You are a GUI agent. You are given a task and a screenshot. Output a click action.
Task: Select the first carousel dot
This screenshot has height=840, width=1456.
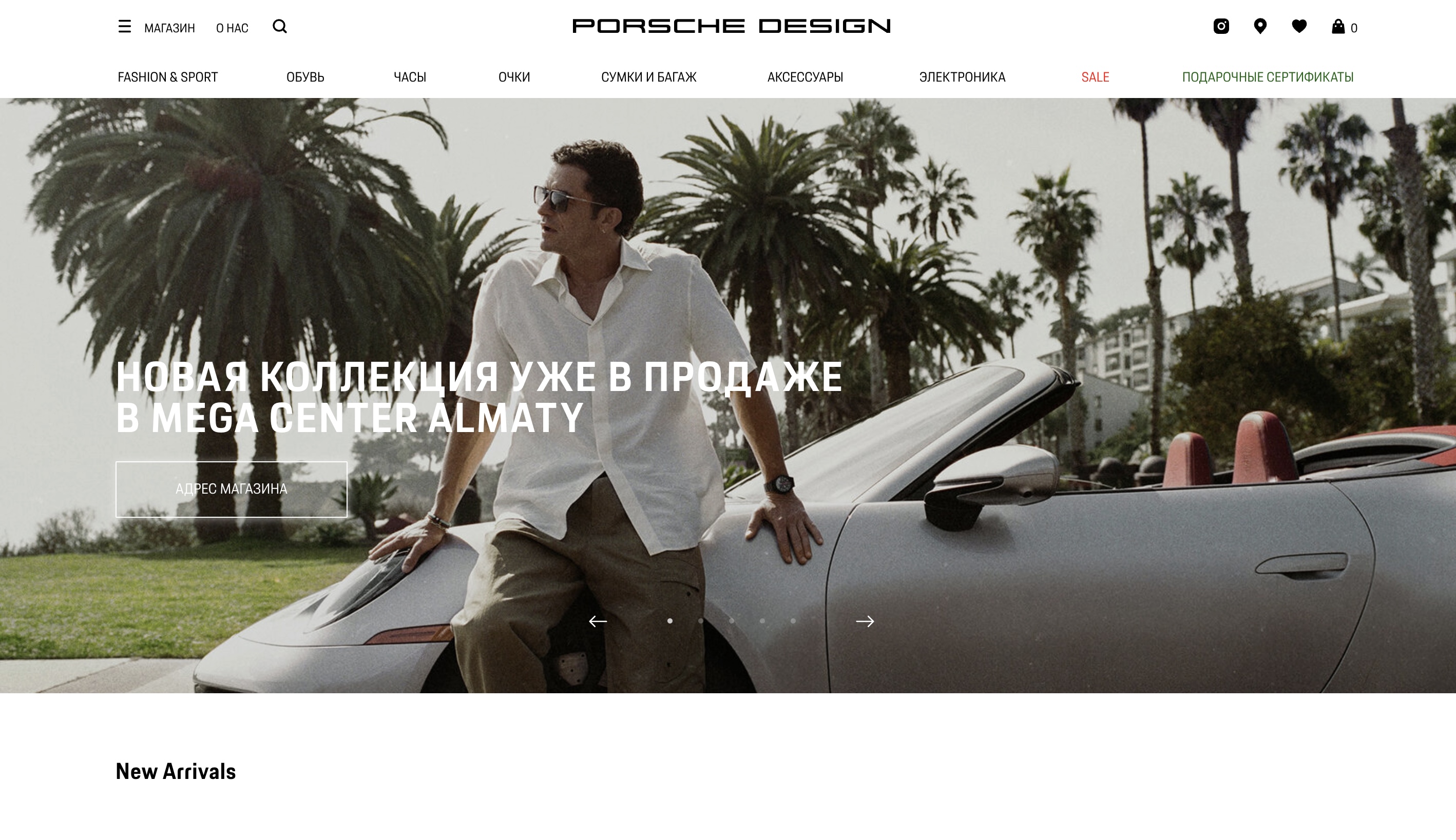pos(670,621)
